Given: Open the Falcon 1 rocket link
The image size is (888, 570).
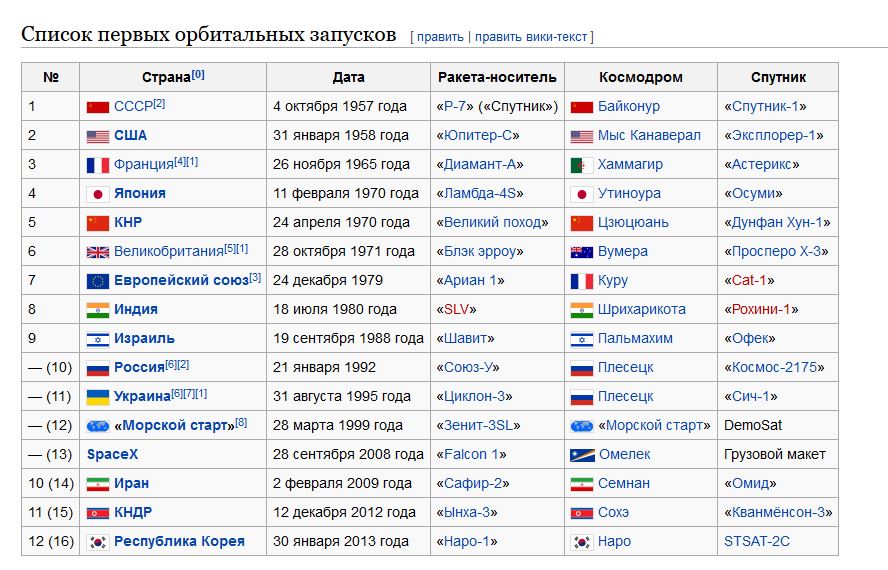Looking at the screenshot, I should (x=471, y=454).
